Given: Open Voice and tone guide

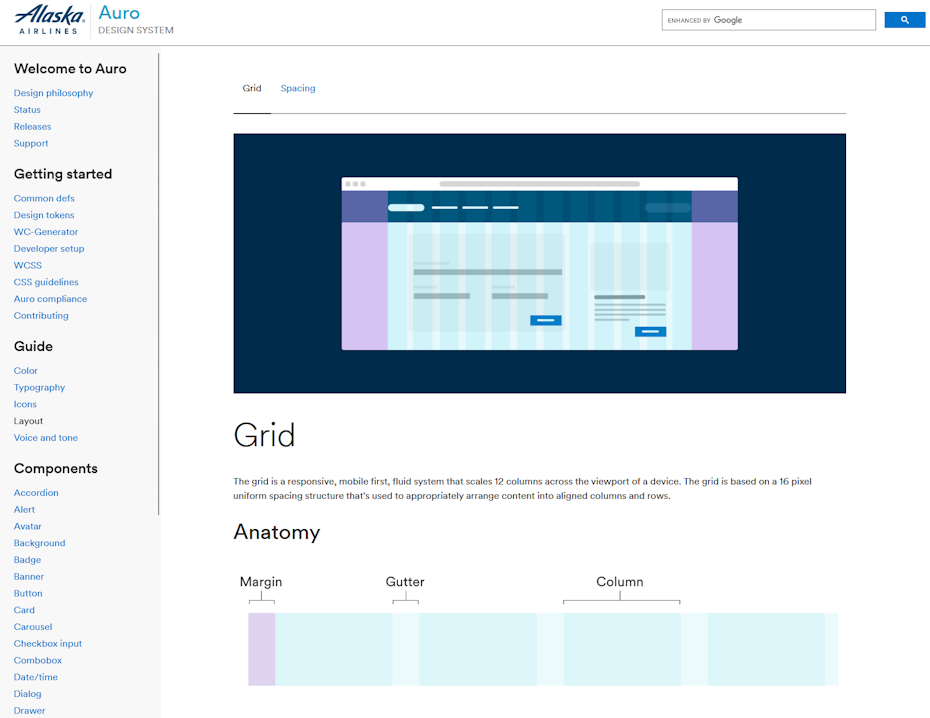Looking at the screenshot, I should click(46, 438).
